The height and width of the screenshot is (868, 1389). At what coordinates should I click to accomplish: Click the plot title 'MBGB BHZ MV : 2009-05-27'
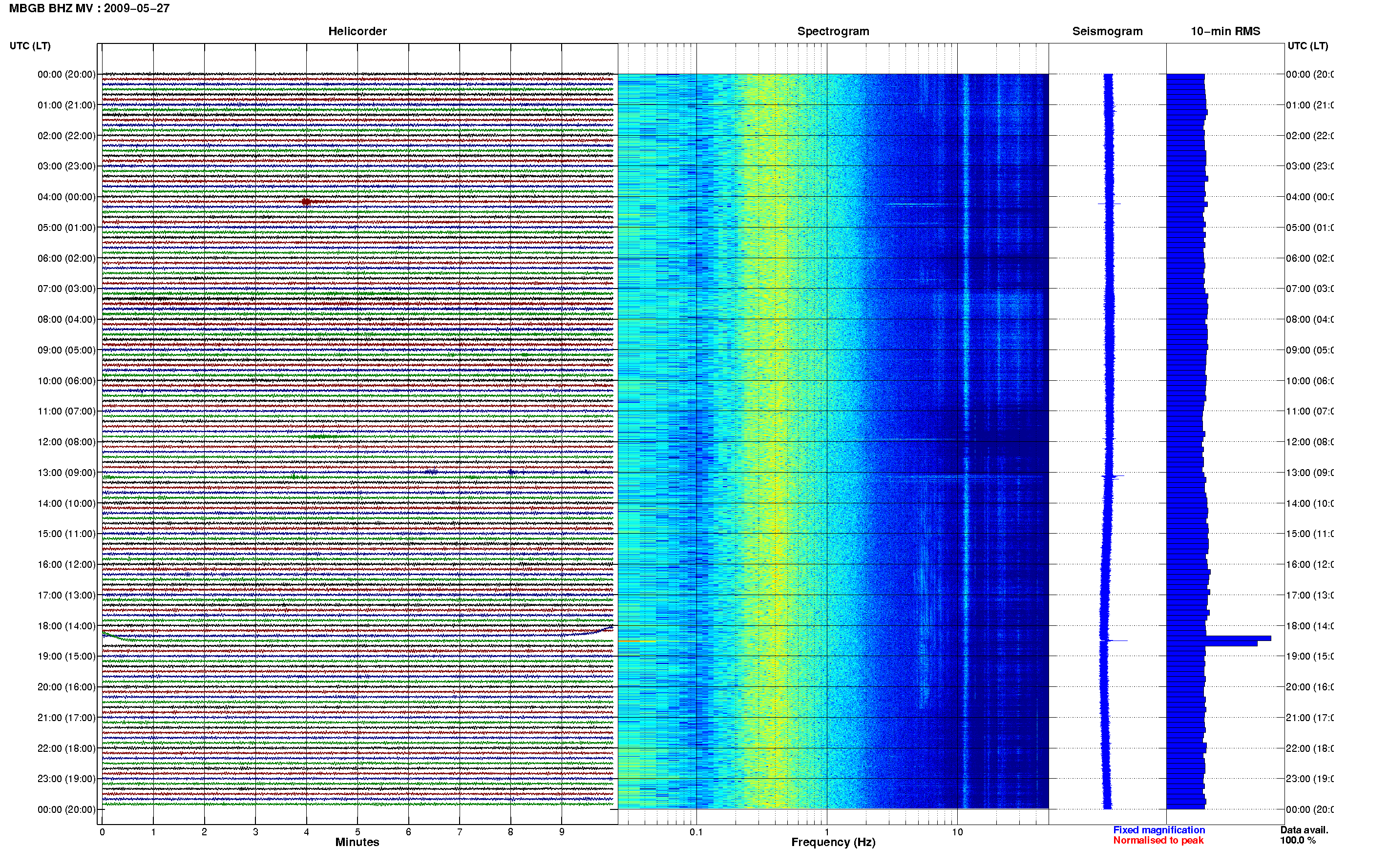pos(89,8)
